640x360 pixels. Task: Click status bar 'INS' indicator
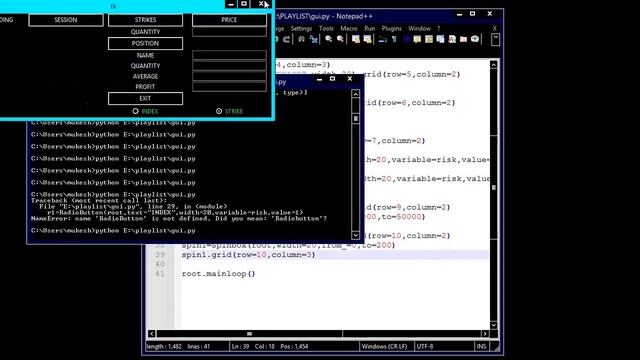pyautogui.click(x=481, y=346)
